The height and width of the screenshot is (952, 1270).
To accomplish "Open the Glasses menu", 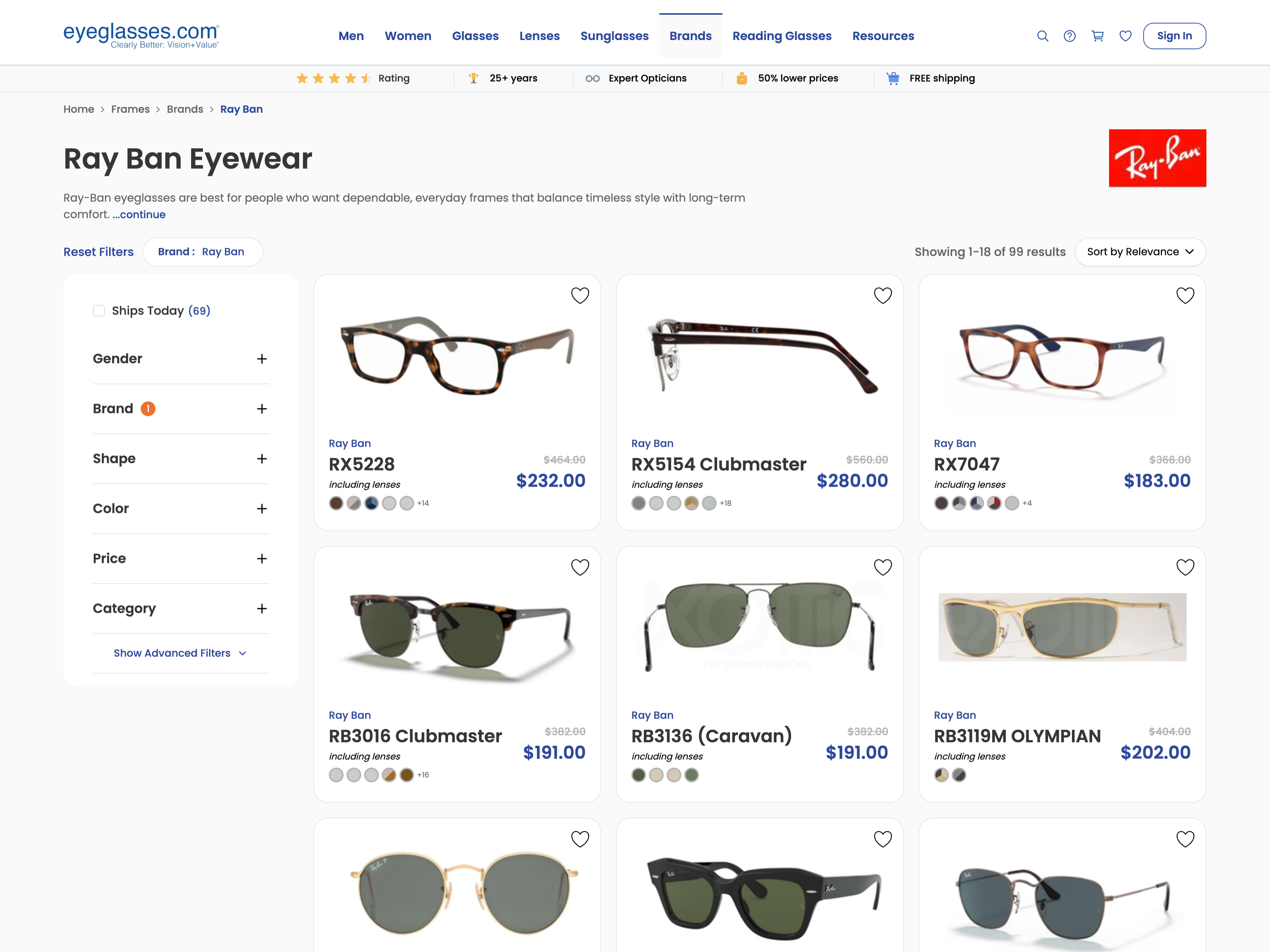I will pos(475,36).
